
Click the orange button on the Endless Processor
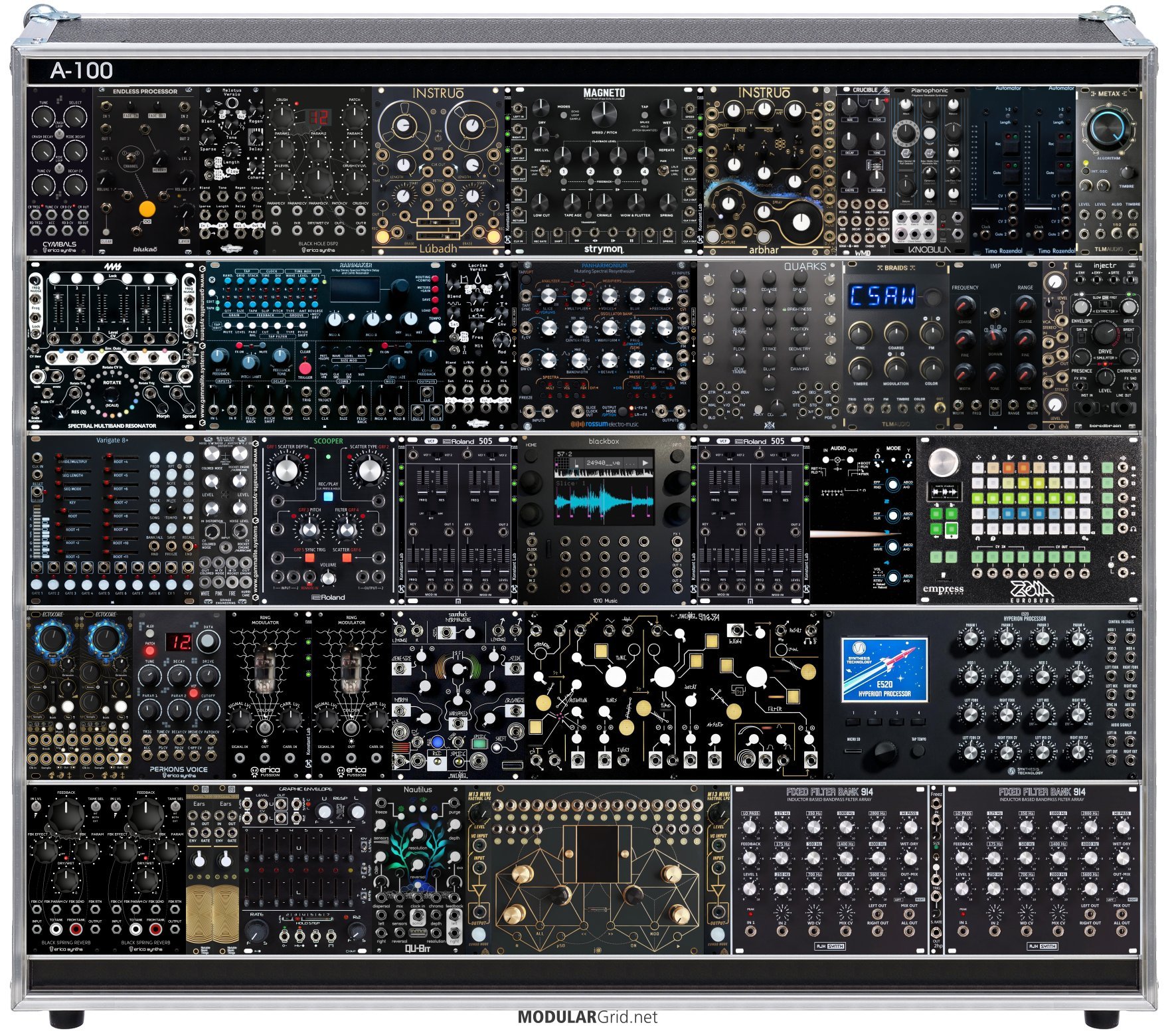pyautogui.click(x=147, y=209)
